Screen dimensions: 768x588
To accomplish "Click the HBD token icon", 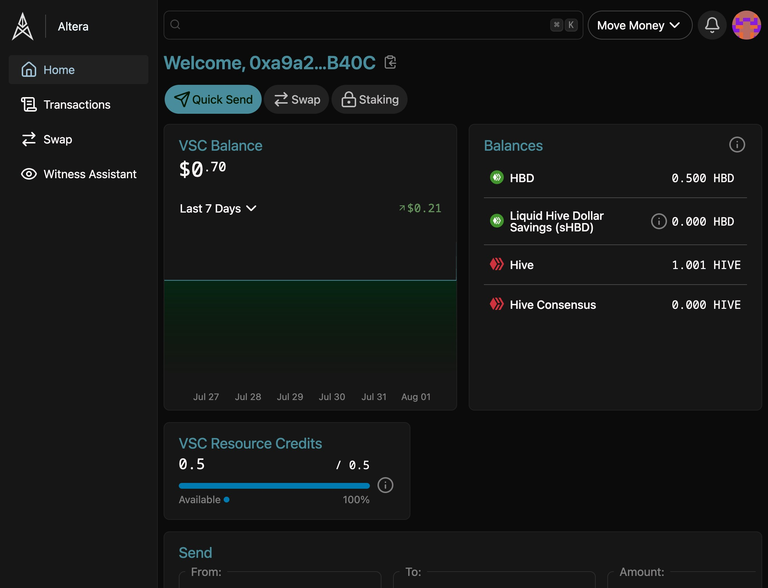I will pos(497,177).
